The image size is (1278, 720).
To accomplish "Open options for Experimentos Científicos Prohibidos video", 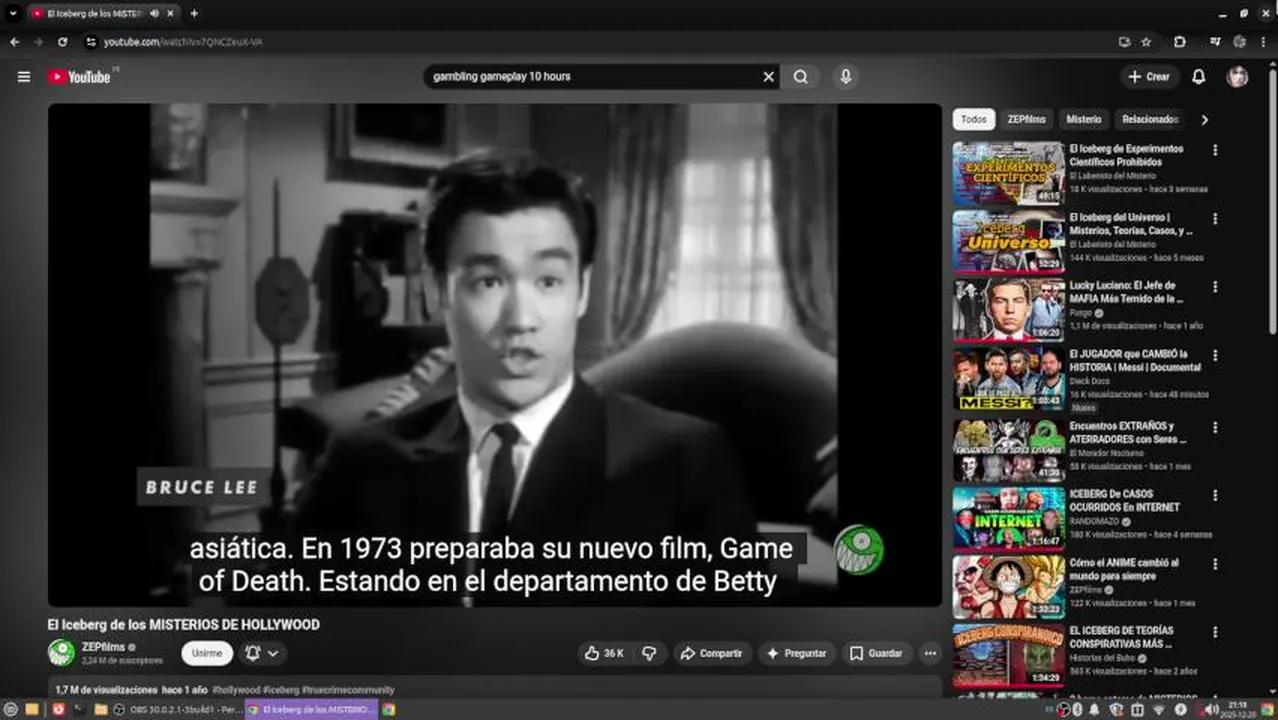I will click(x=1215, y=150).
